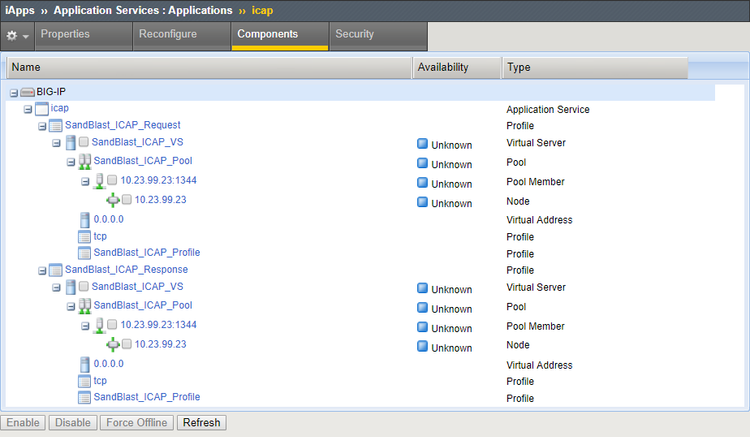Open the Reconfigure tab
Viewport: 750px width, 437px height.
[x=168, y=35]
